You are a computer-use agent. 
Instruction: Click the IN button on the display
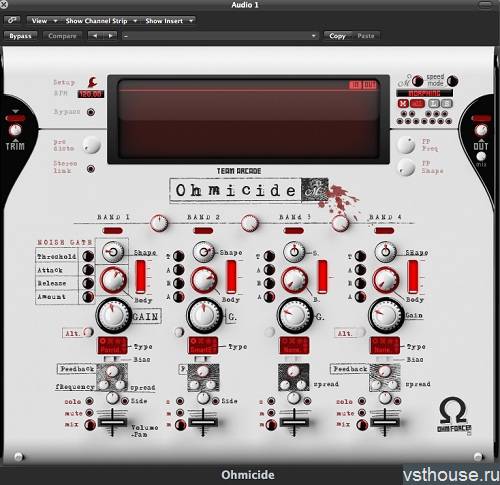point(355,85)
